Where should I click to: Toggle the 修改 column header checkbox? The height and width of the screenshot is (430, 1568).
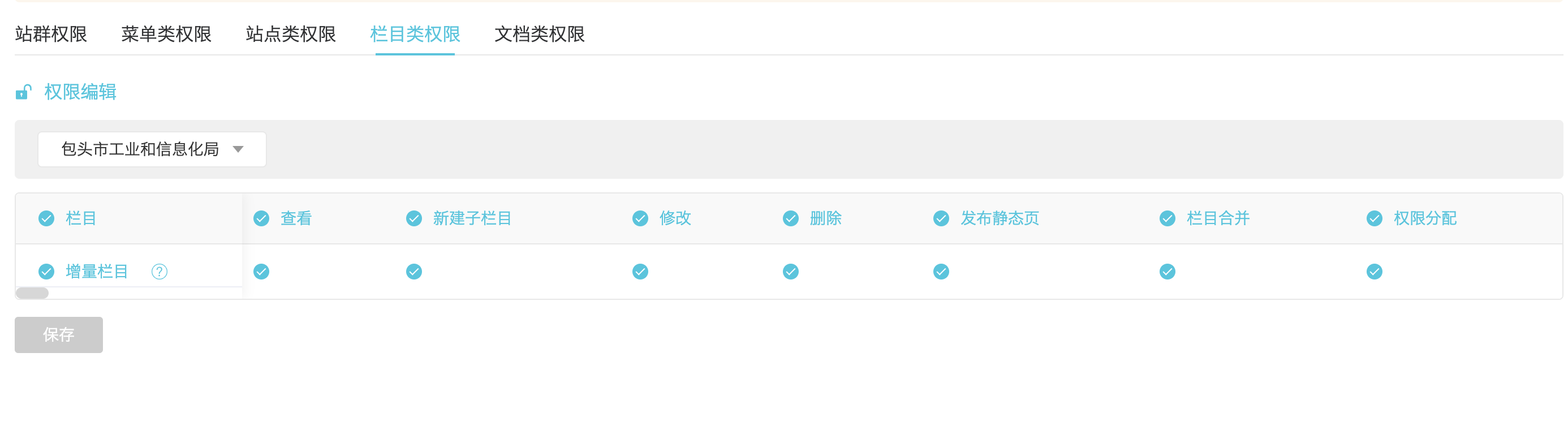pos(640,218)
